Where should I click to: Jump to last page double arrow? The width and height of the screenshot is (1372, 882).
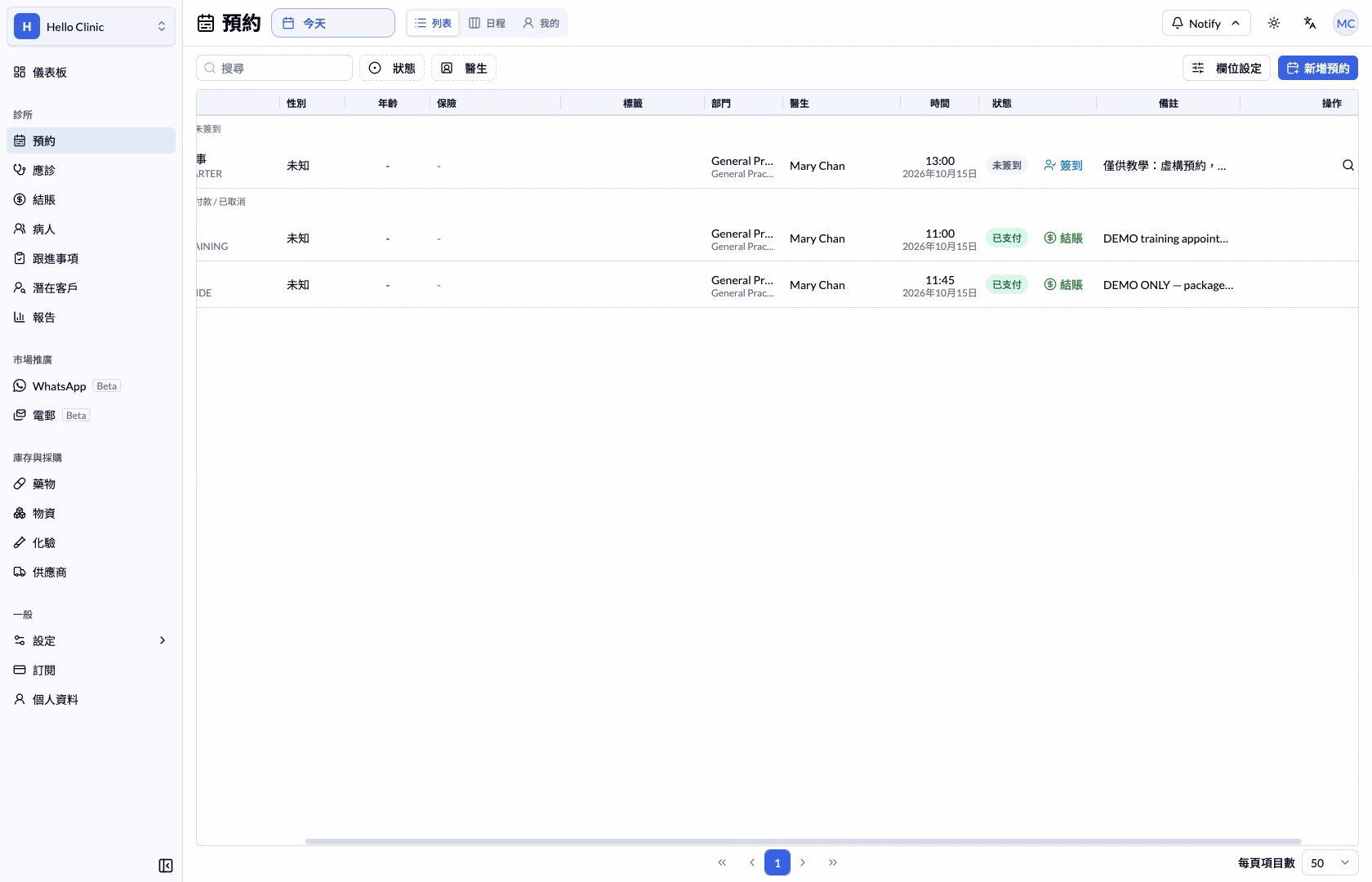pyautogui.click(x=833, y=862)
